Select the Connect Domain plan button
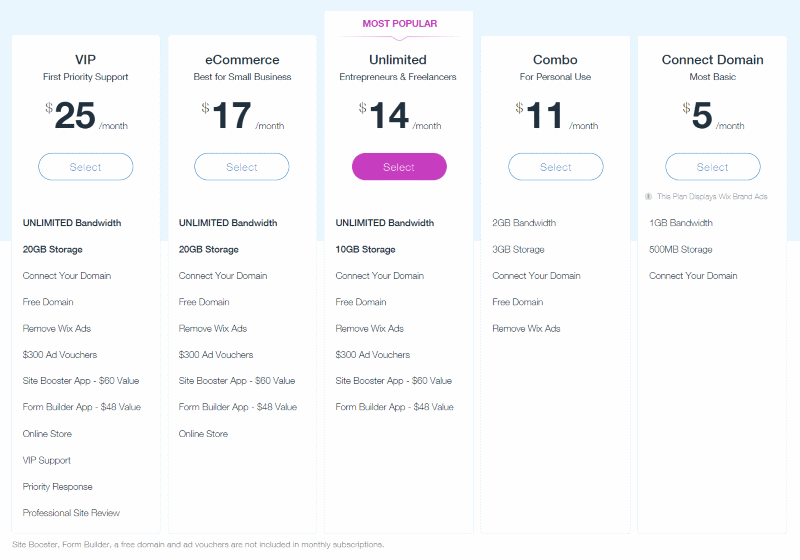Viewport: 800px width, 560px height. (x=713, y=167)
